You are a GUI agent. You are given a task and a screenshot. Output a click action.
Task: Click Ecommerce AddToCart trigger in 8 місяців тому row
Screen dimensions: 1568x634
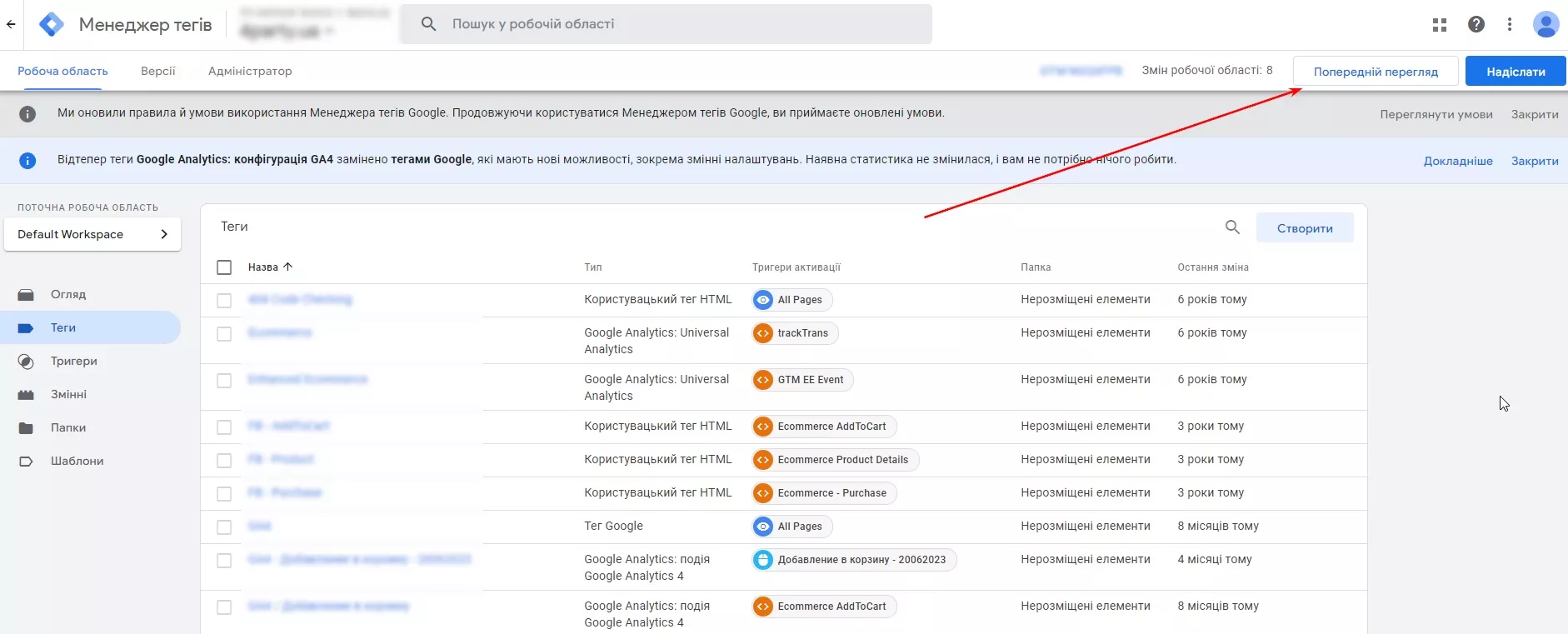(x=824, y=607)
